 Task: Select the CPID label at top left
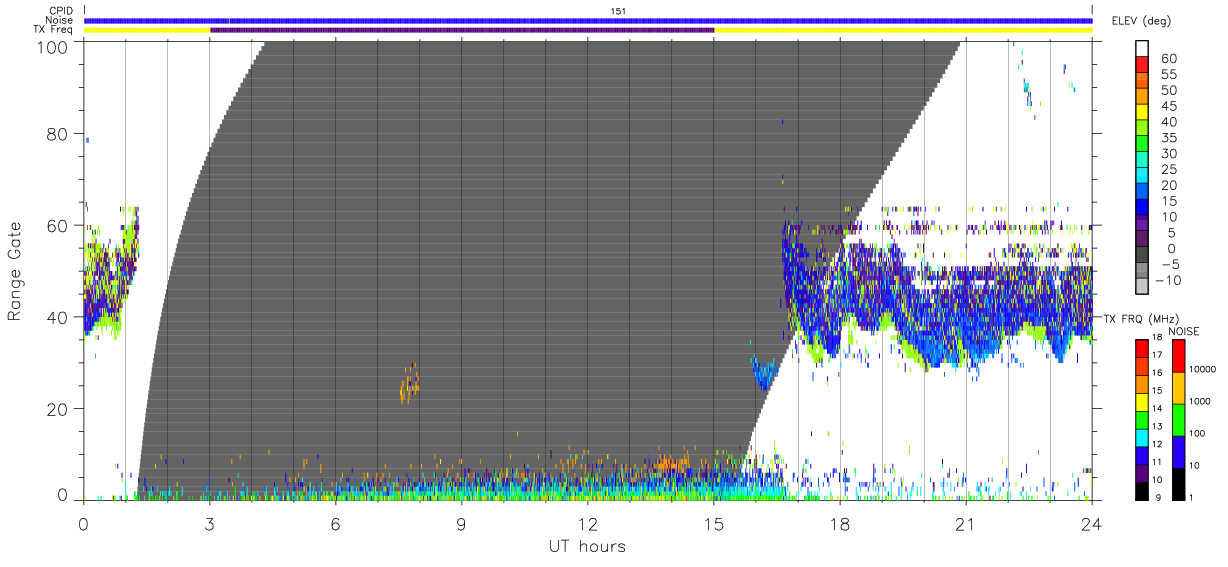pos(59,11)
